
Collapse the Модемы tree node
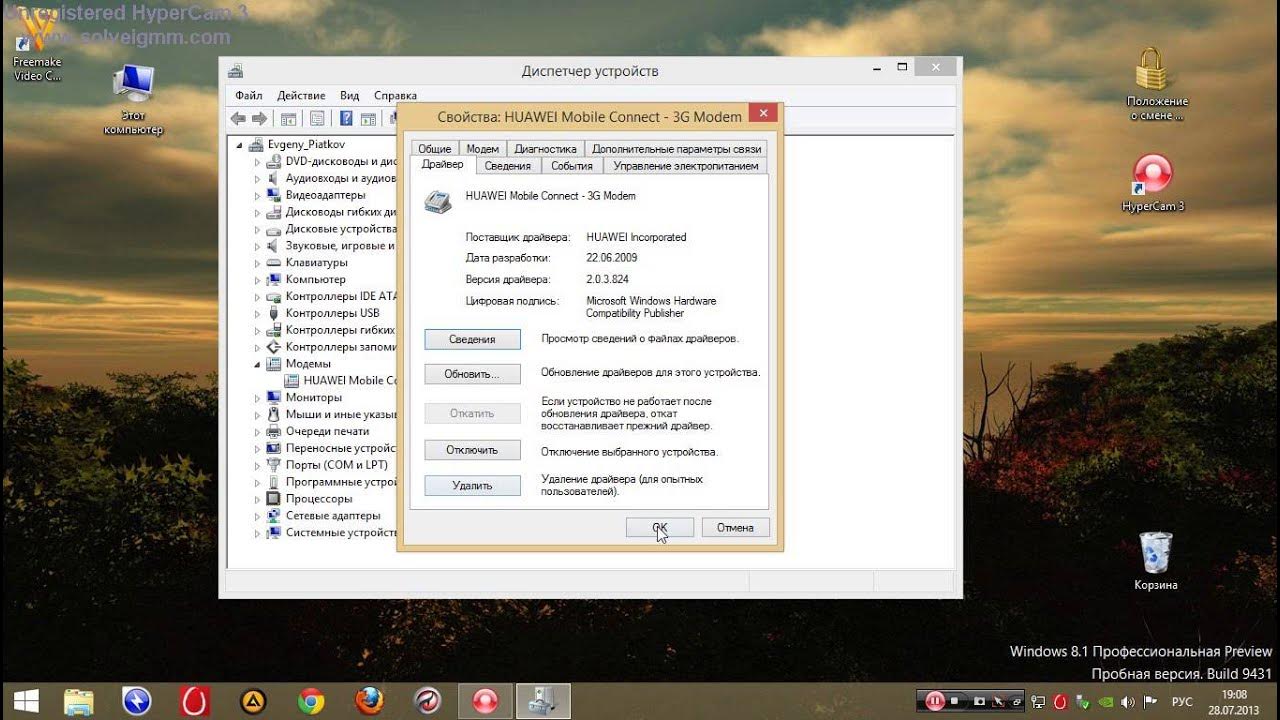click(257, 364)
